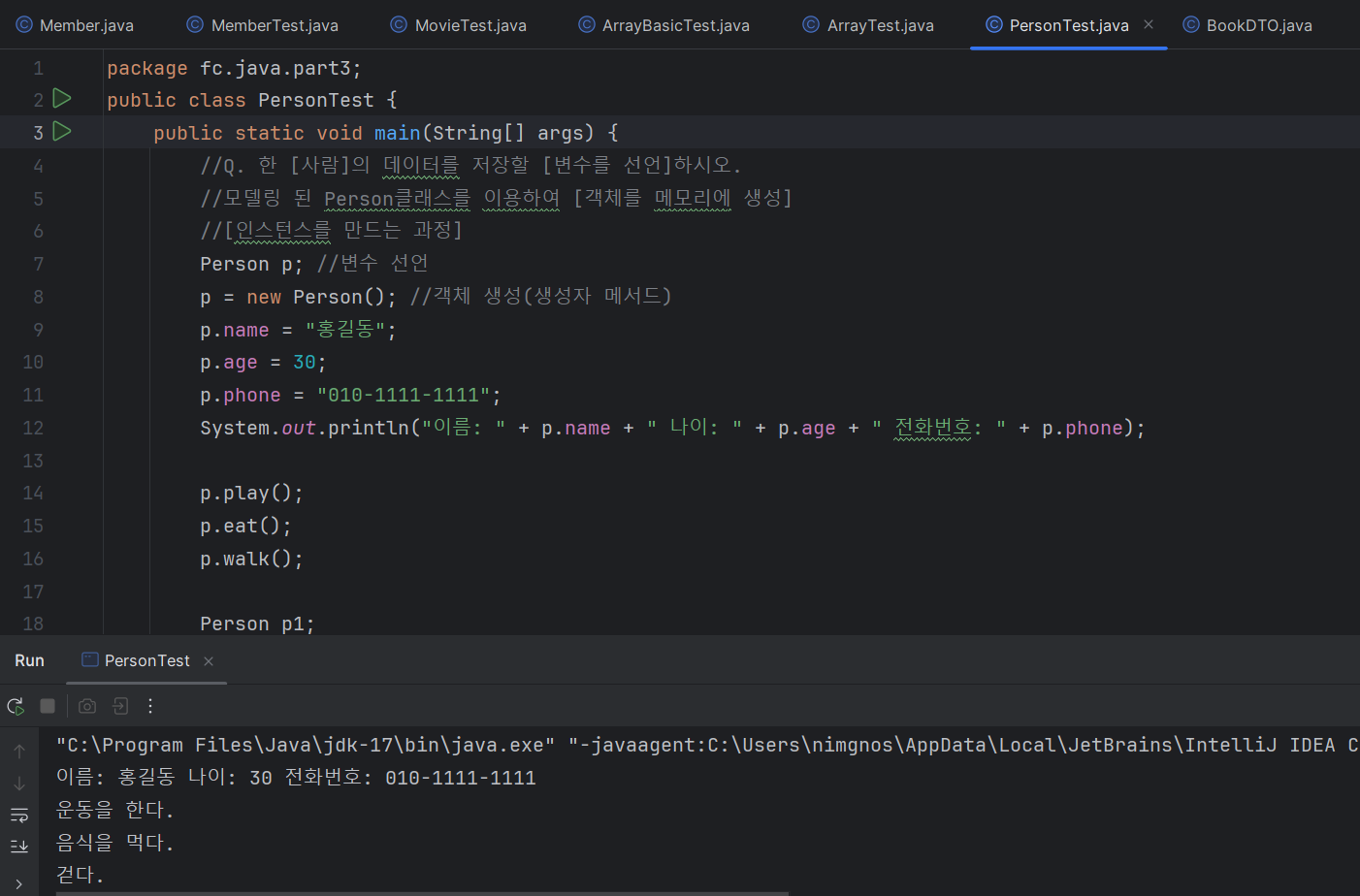Toggle scroll to end of console
Viewport: 1360px width, 896px height.
tap(19, 847)
